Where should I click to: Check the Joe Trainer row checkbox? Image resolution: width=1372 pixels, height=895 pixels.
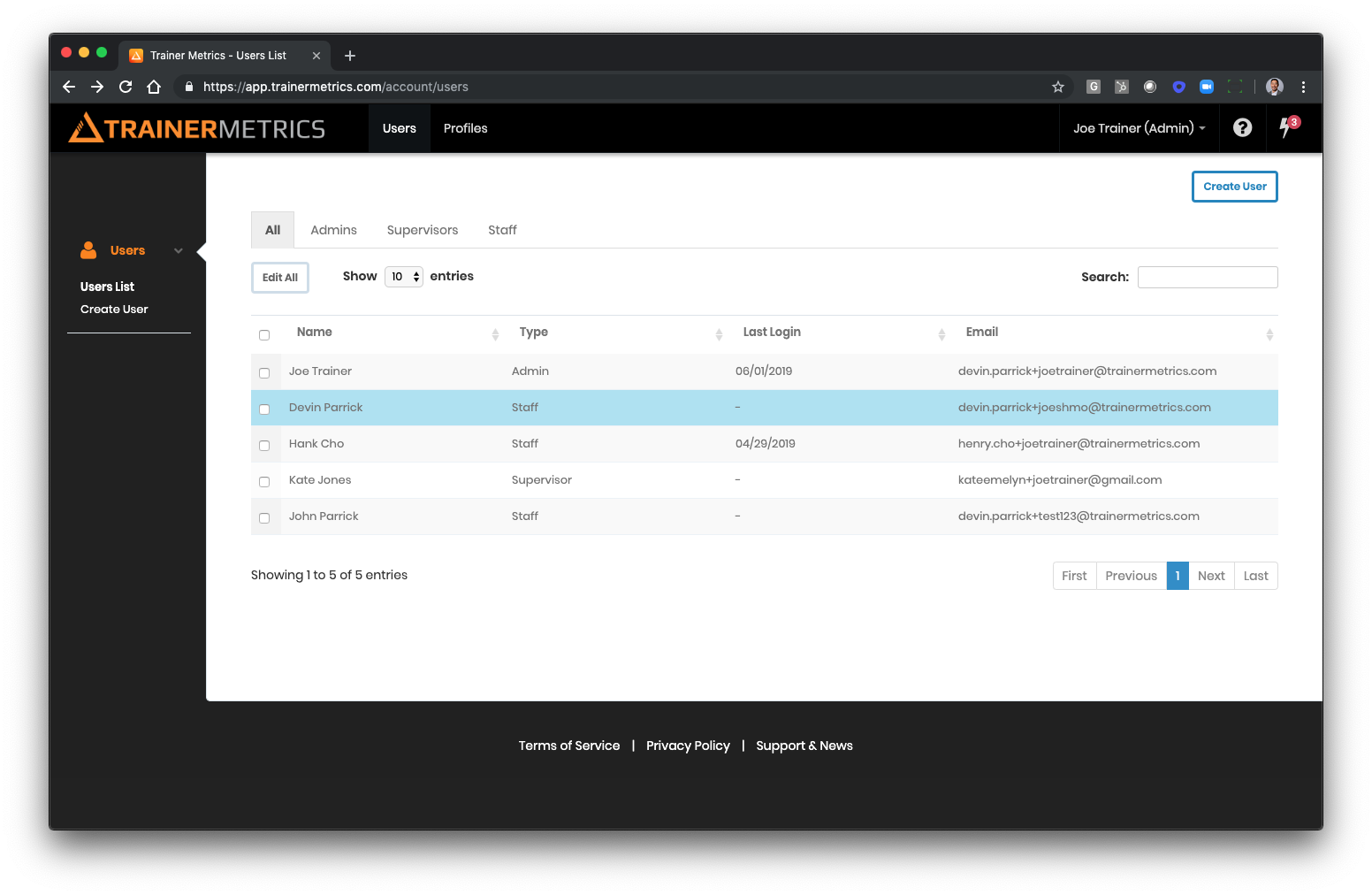[x=264, y=372]
